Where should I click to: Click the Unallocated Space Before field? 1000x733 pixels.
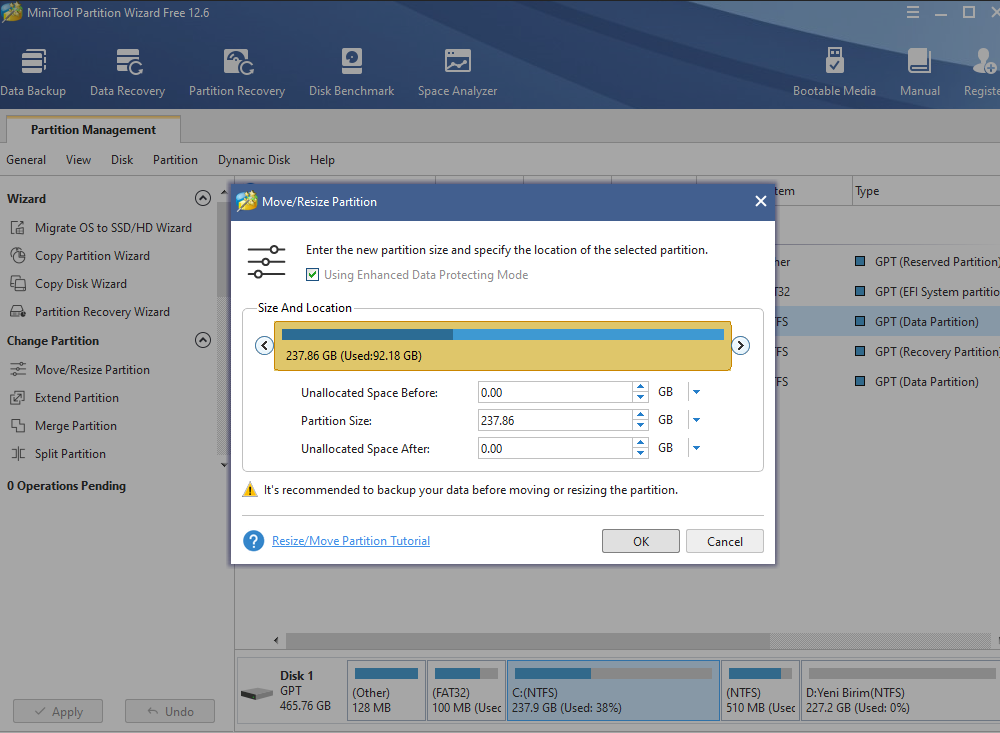pos(555,392)
